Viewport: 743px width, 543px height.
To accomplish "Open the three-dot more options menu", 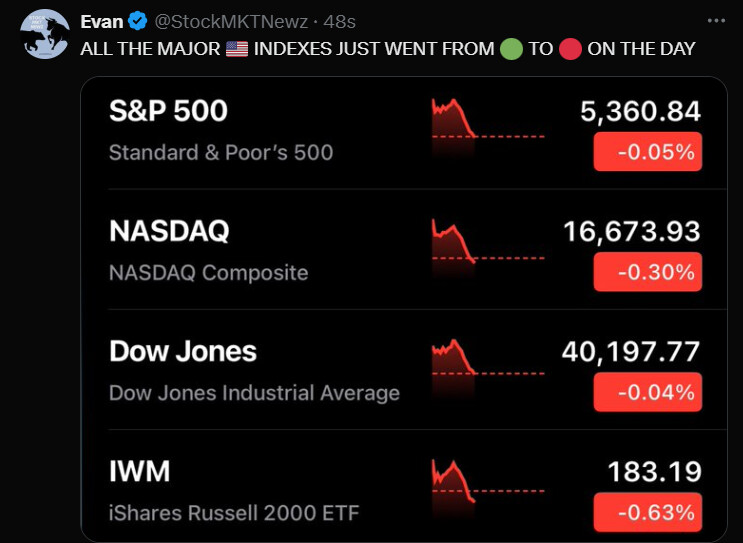I will click(716, 21).
